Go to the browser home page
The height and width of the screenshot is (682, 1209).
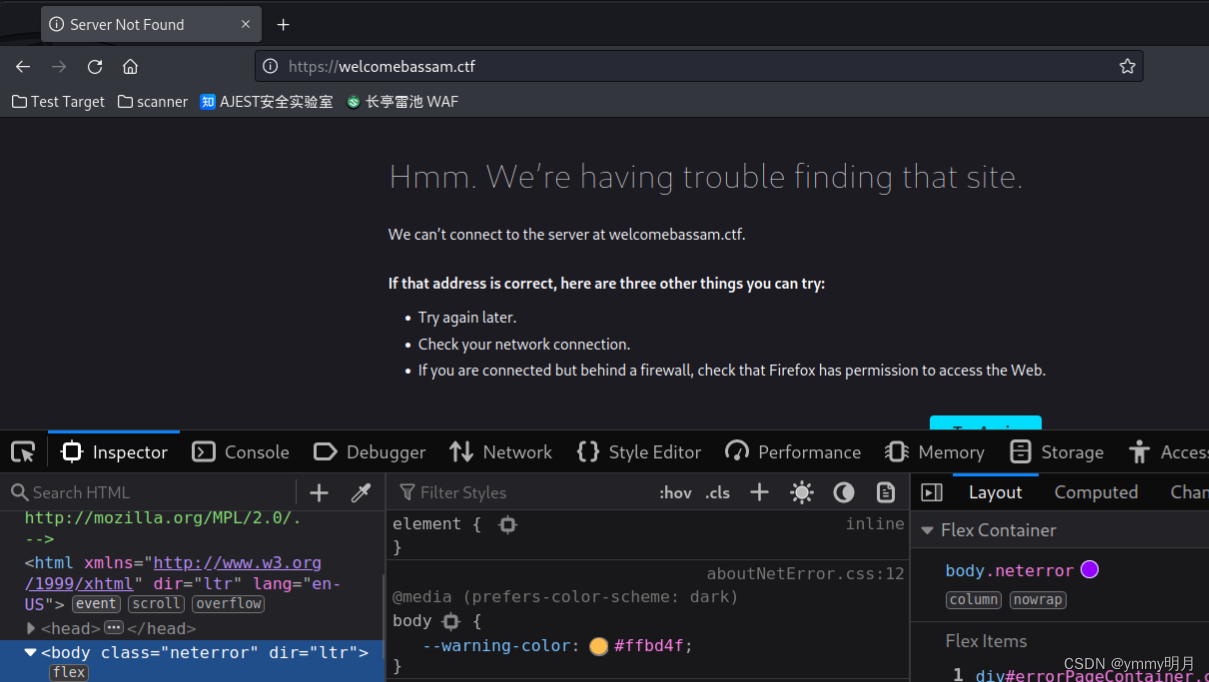(130, 66)
